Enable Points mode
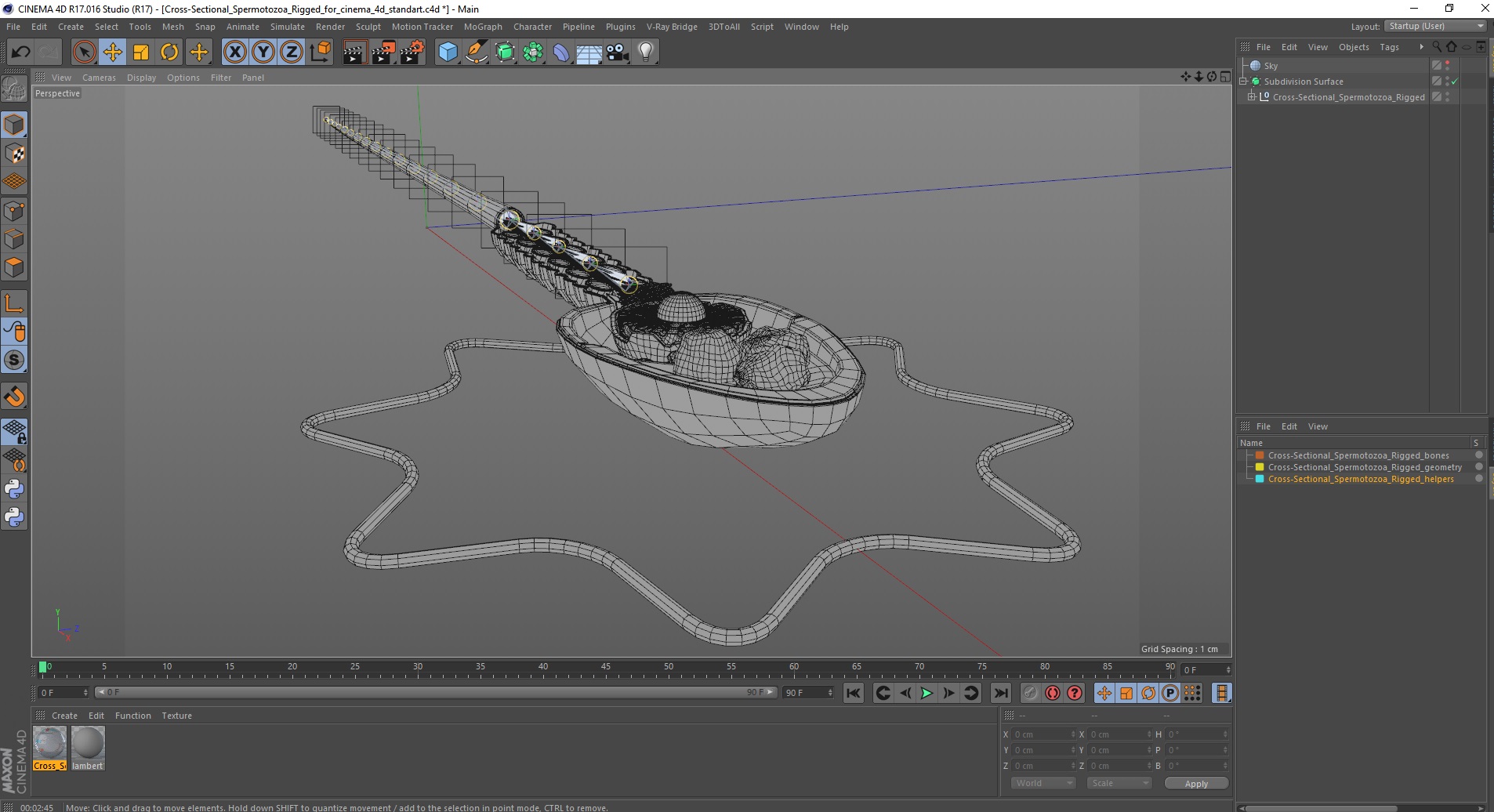This screenshot has height=812, width=1494. click(14, 211)
